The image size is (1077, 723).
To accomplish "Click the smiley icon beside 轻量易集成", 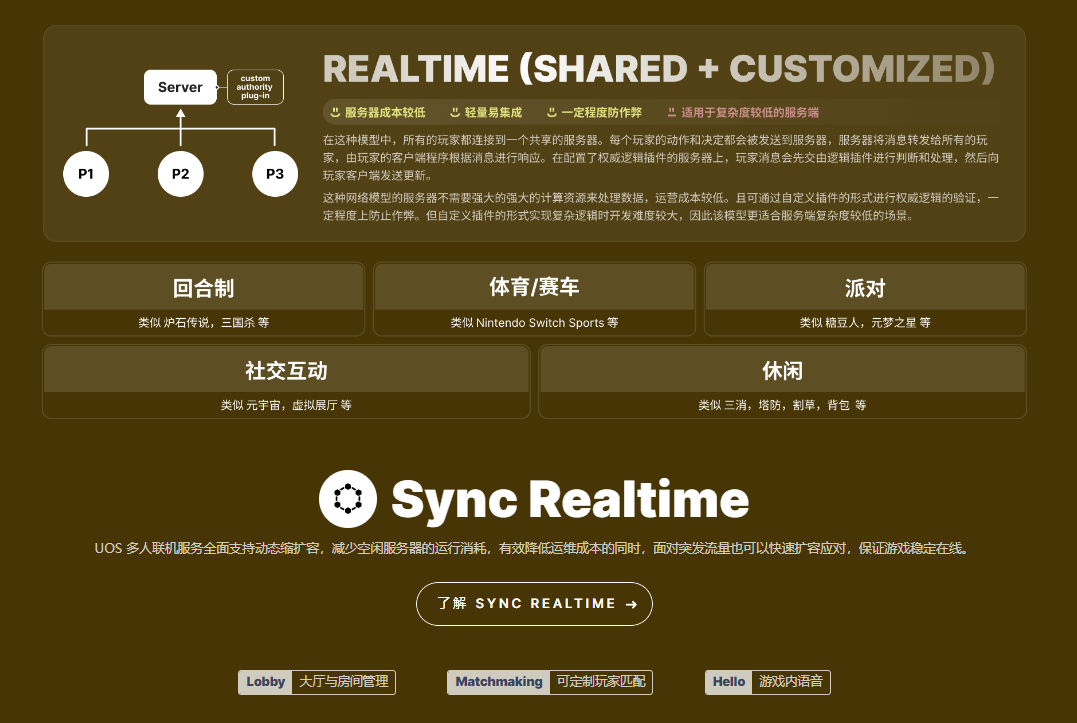I will [455, 112].
